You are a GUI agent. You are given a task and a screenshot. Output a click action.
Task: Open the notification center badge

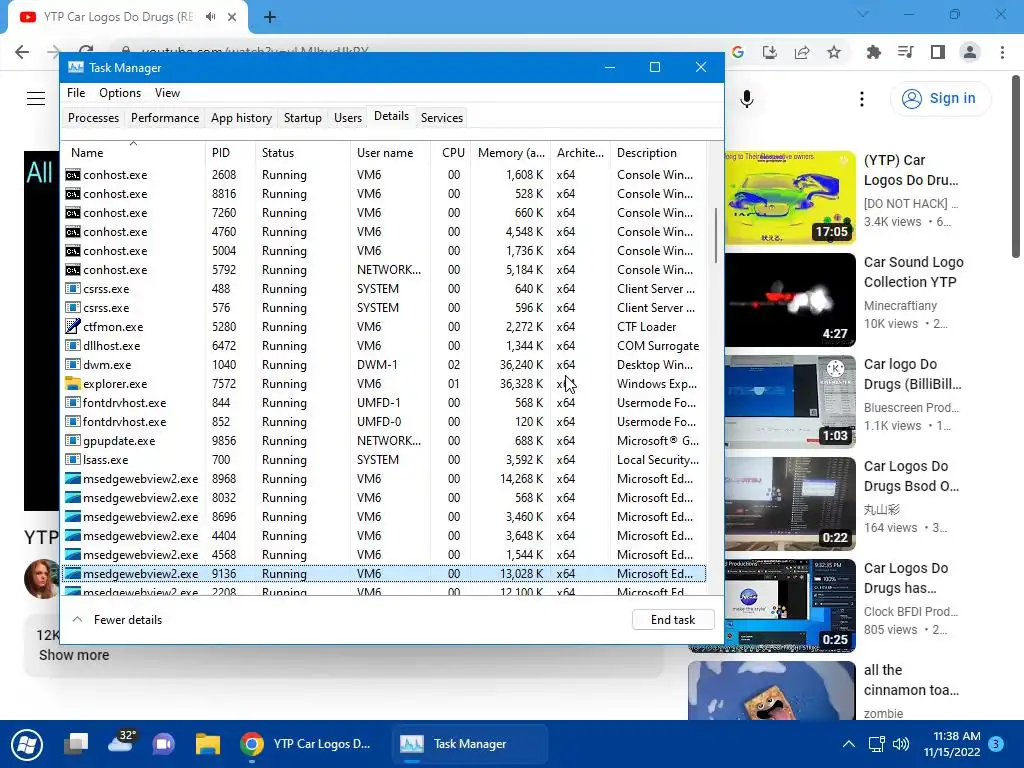[996, 744]
